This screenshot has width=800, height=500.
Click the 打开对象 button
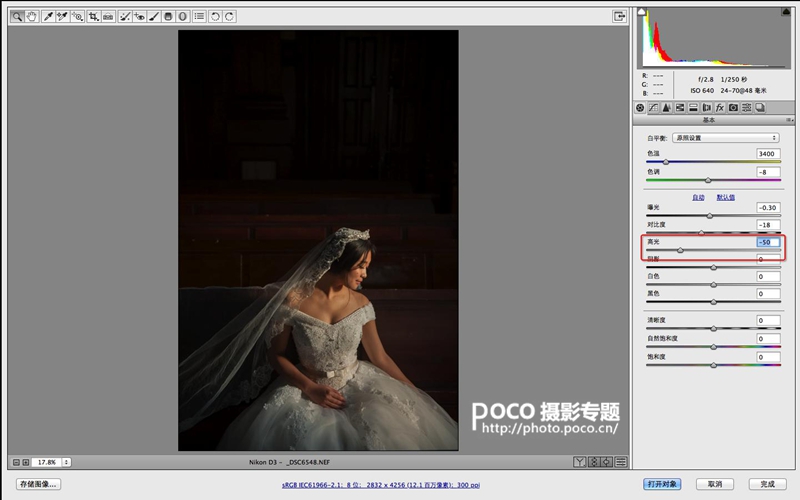(662, 484)
